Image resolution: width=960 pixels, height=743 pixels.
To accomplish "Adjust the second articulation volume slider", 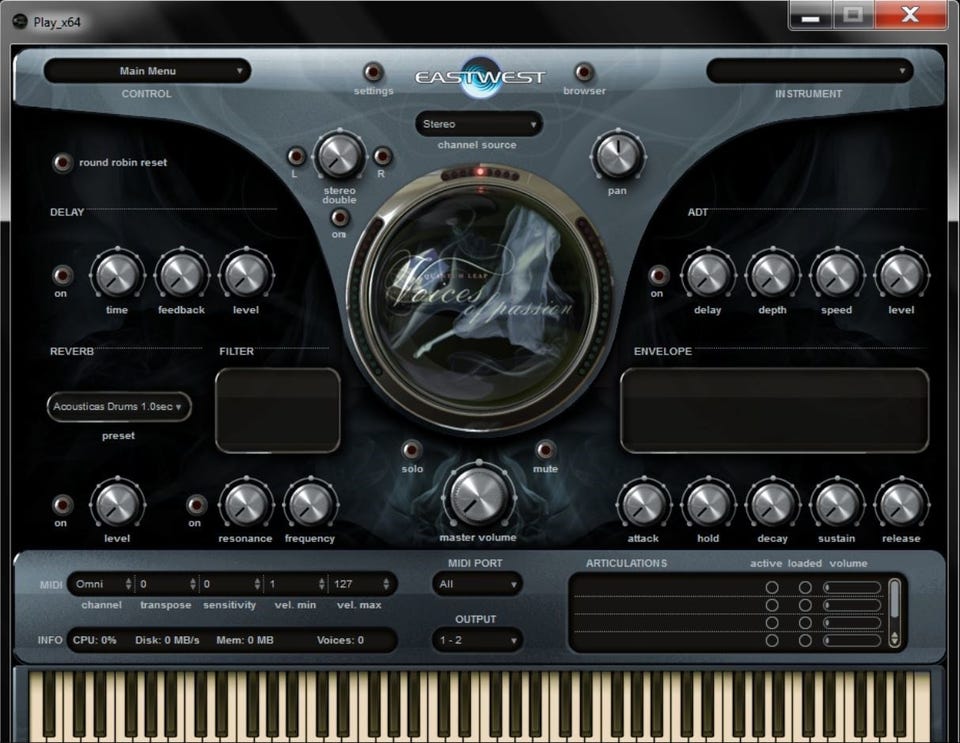I will tap(852, 605).
